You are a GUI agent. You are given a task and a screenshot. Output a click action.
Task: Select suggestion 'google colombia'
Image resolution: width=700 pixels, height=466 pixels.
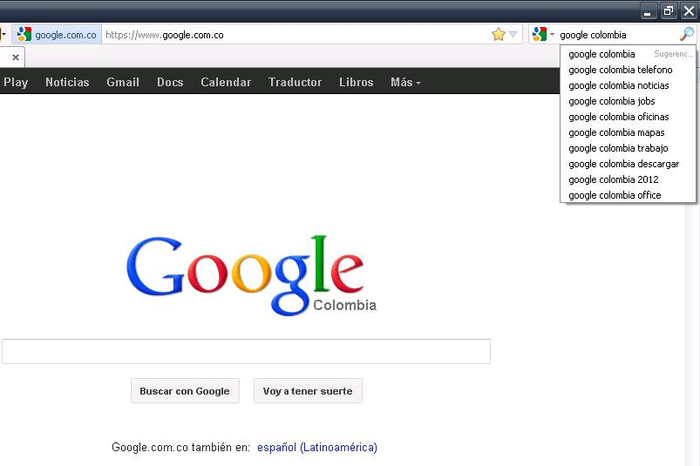(x=628, y=54)
